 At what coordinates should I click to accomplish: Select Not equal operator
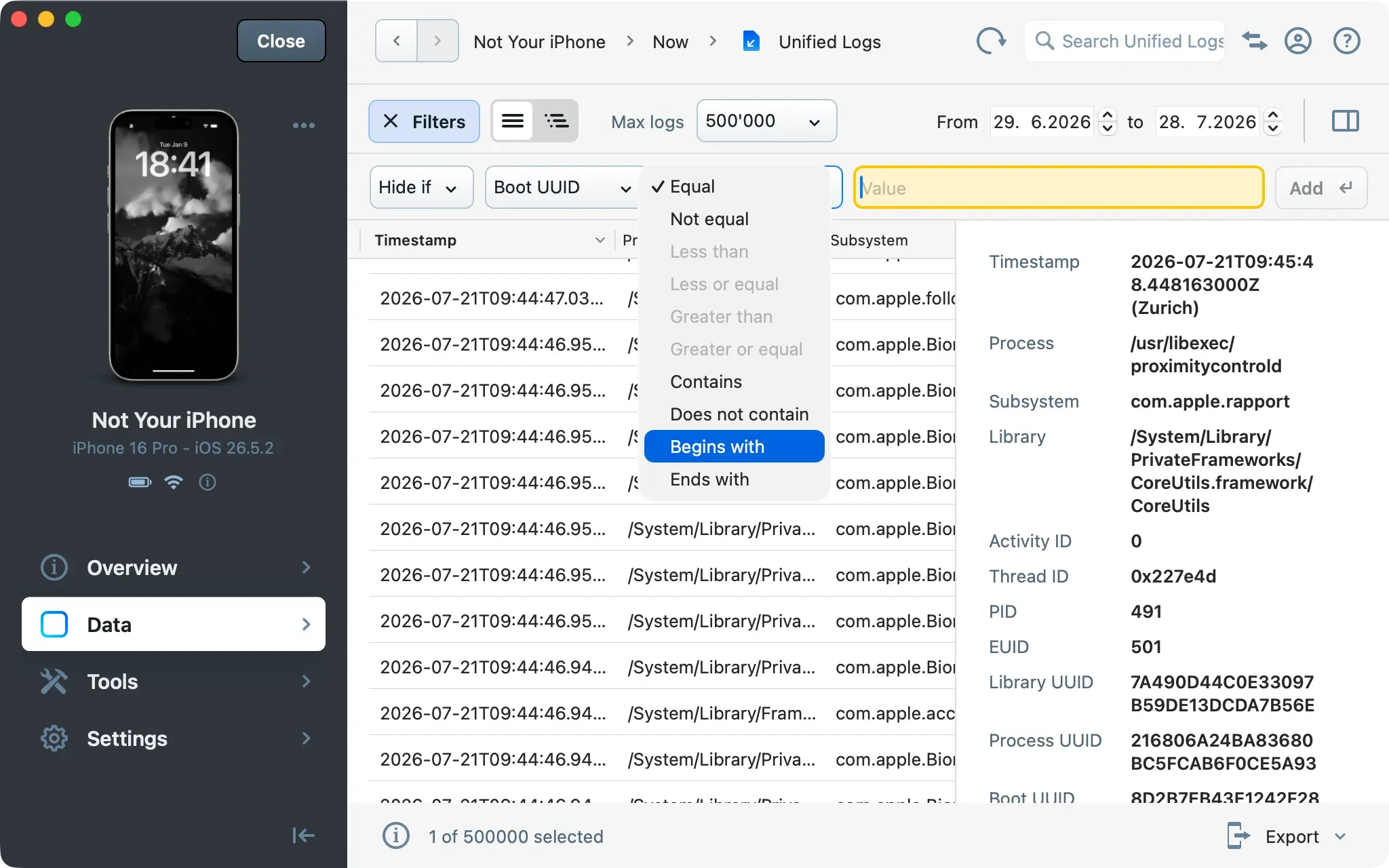[x=735, y=219]
